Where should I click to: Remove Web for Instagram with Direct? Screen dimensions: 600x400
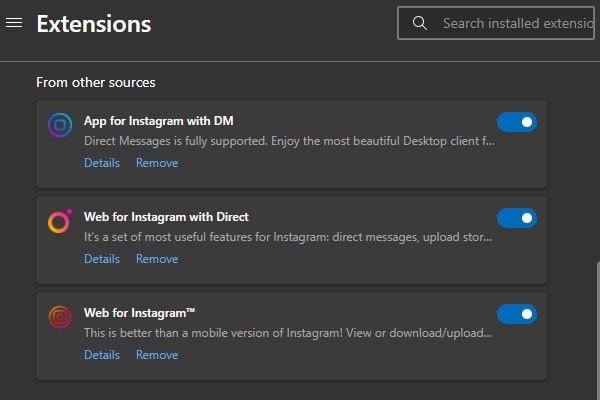[x=157, y=259]
